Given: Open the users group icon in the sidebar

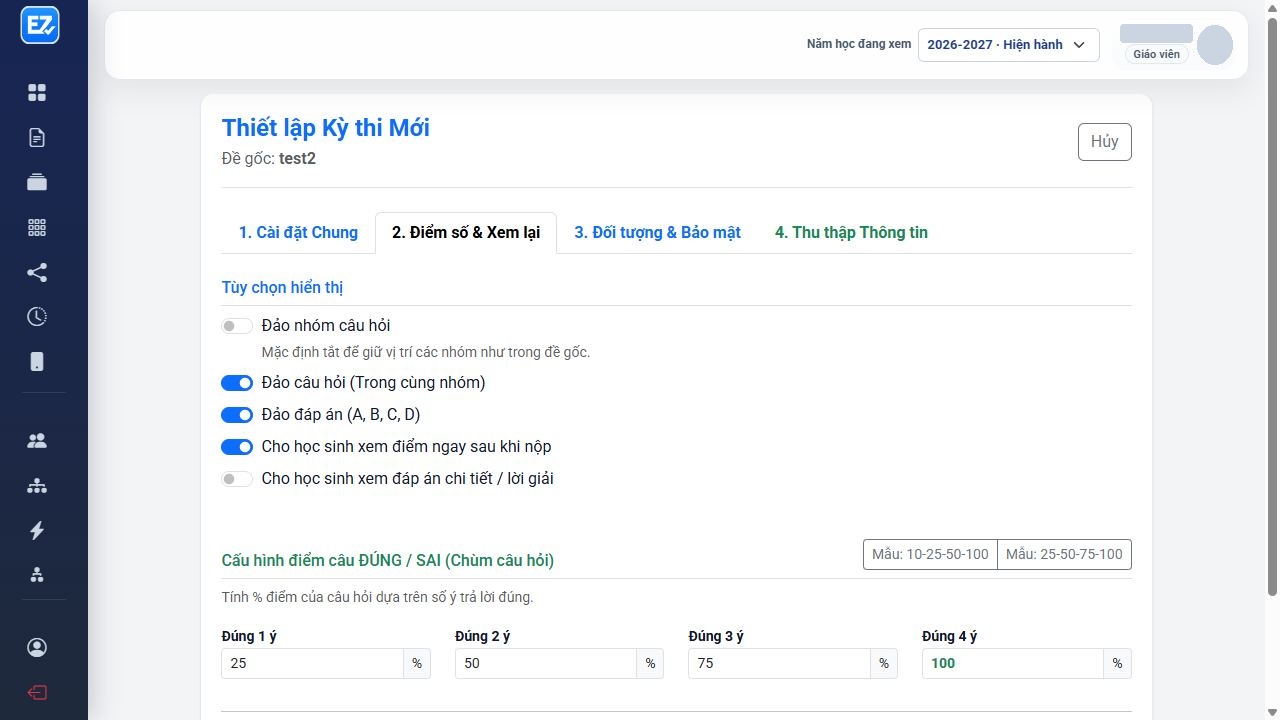Looking at the screenshot, I should (37, 441).
